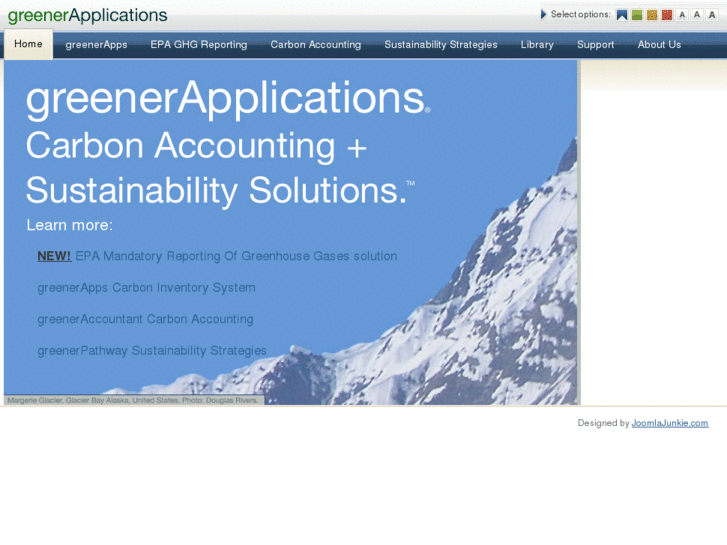Go to the Library menu item
Screen dimensions: 727x545
(x=537, y=45)
